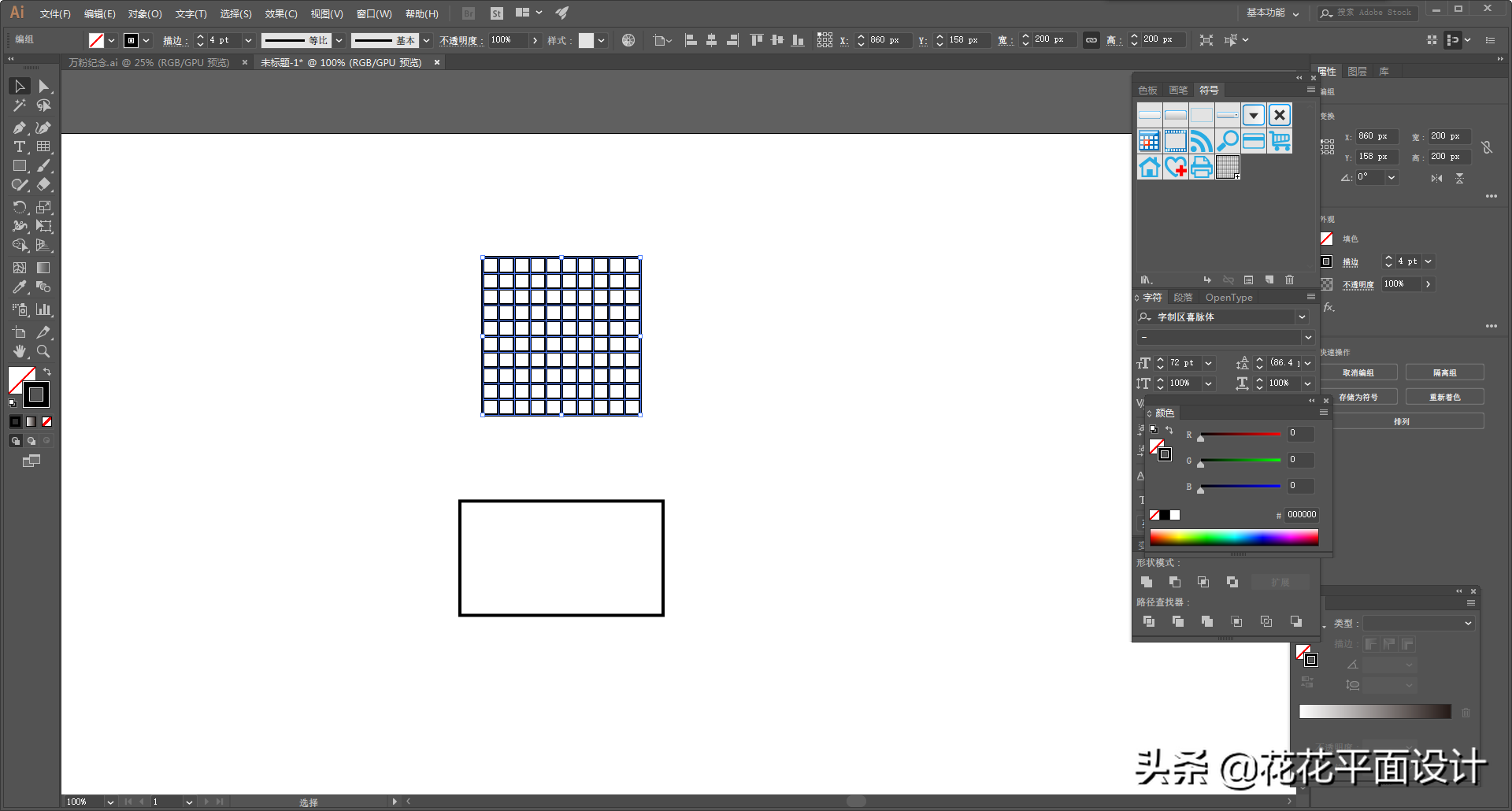Activate the stroke box in toolbar
This screenshot has height=811, width=1512.
(36, 394)
